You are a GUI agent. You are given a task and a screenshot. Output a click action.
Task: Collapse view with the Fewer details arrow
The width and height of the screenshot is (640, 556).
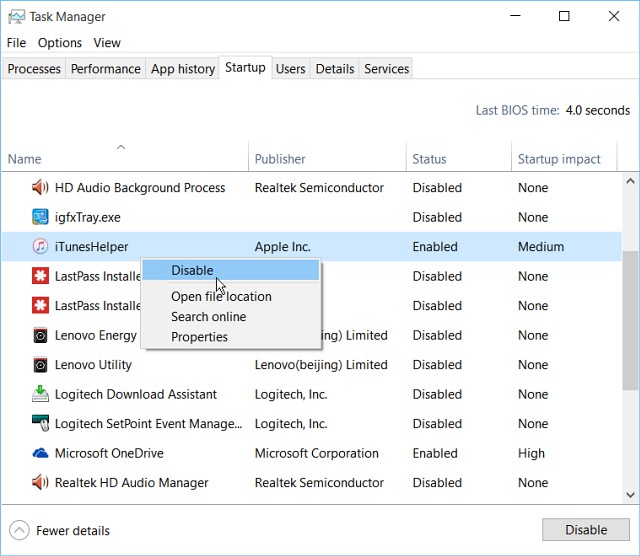point(19,531)
